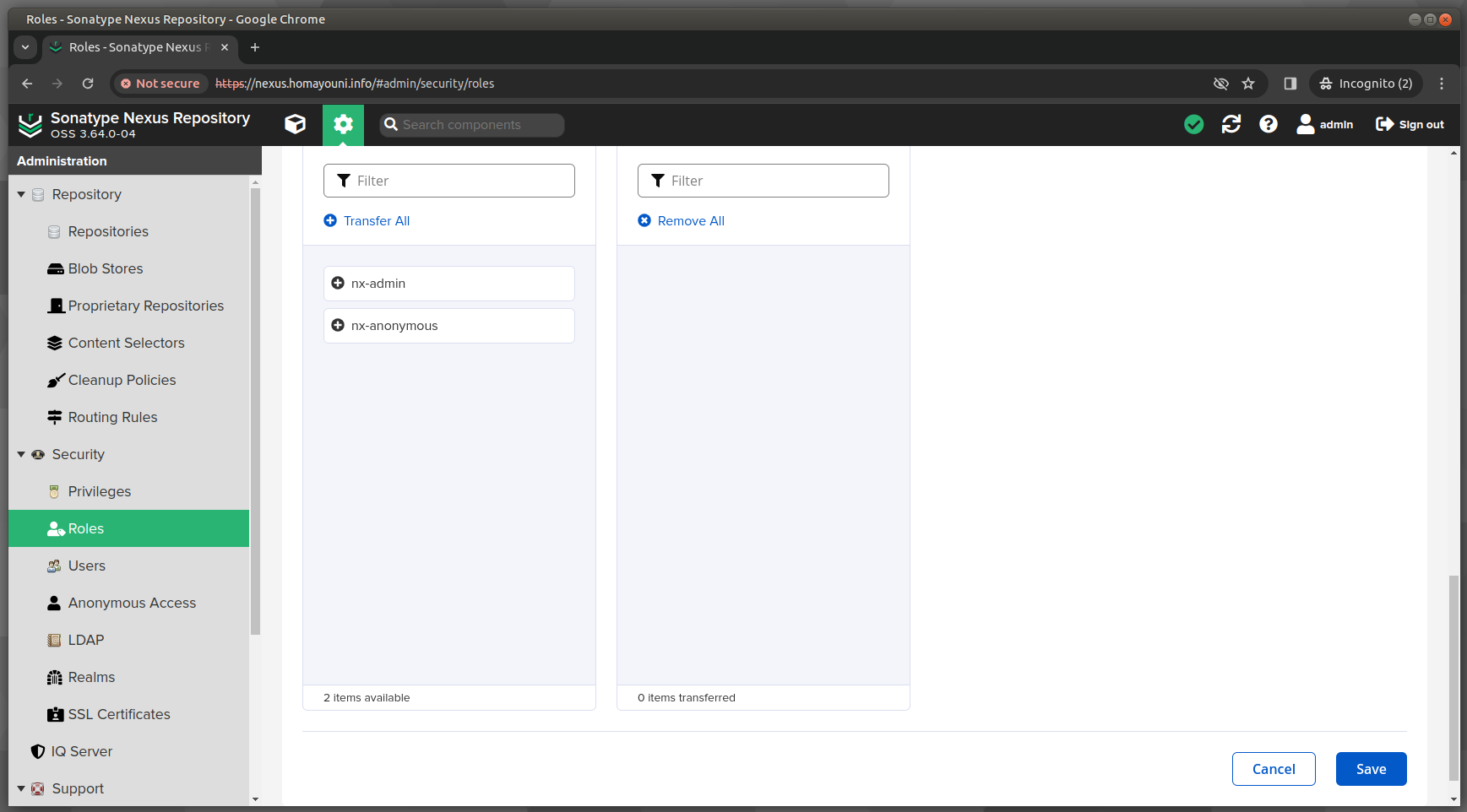Collapse the Security tree section
Screen dimensions: 1467x812
(21, 455)
